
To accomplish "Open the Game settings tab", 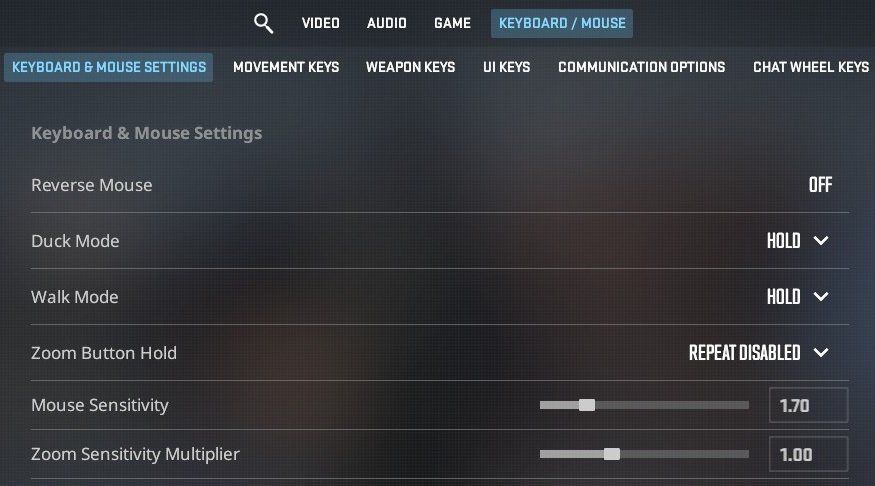I will 453,23.
